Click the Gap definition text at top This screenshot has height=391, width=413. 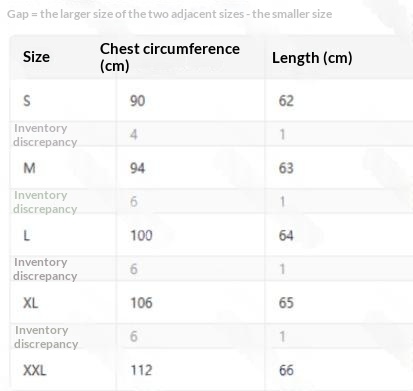(169, 14)
